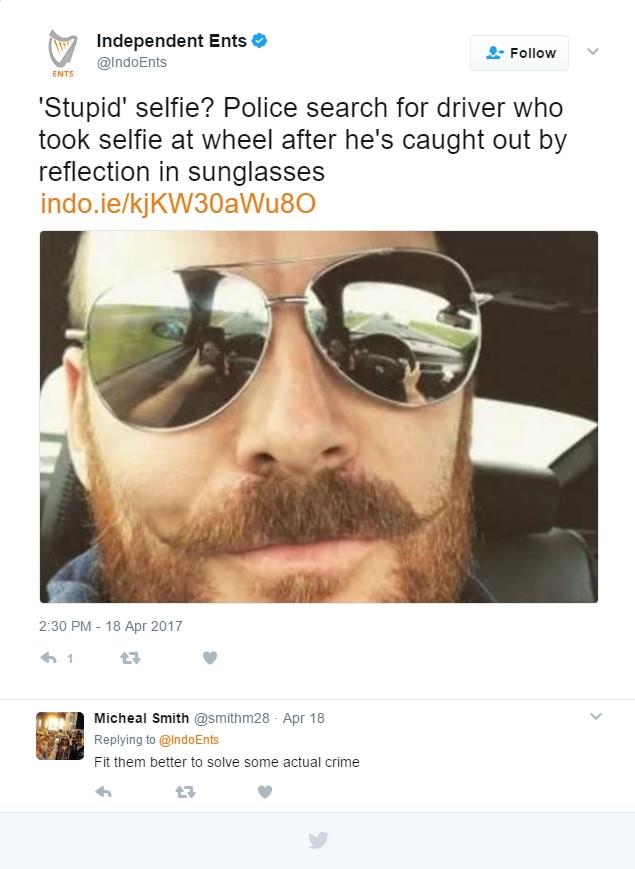Click the @IndoEnts mention in the reply
635x869 pixels.
[x=189, y=740]
